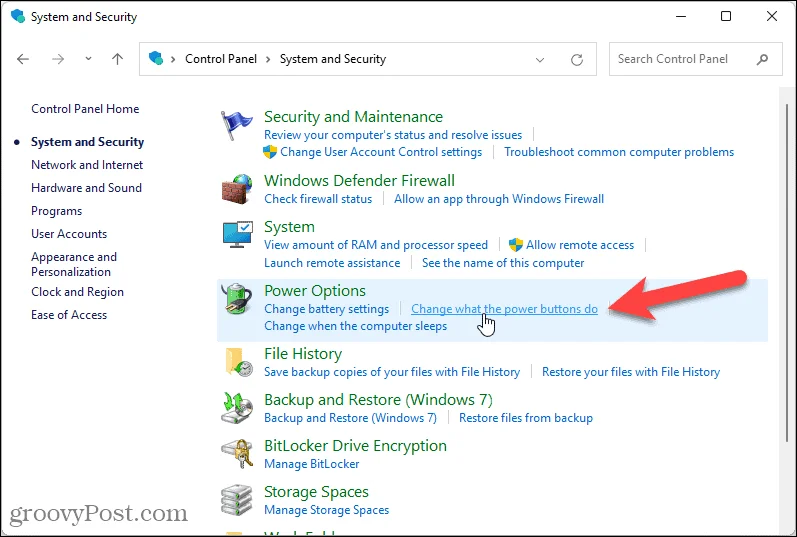
Task: Go back with the left arrow button
Action: [23, 59]
